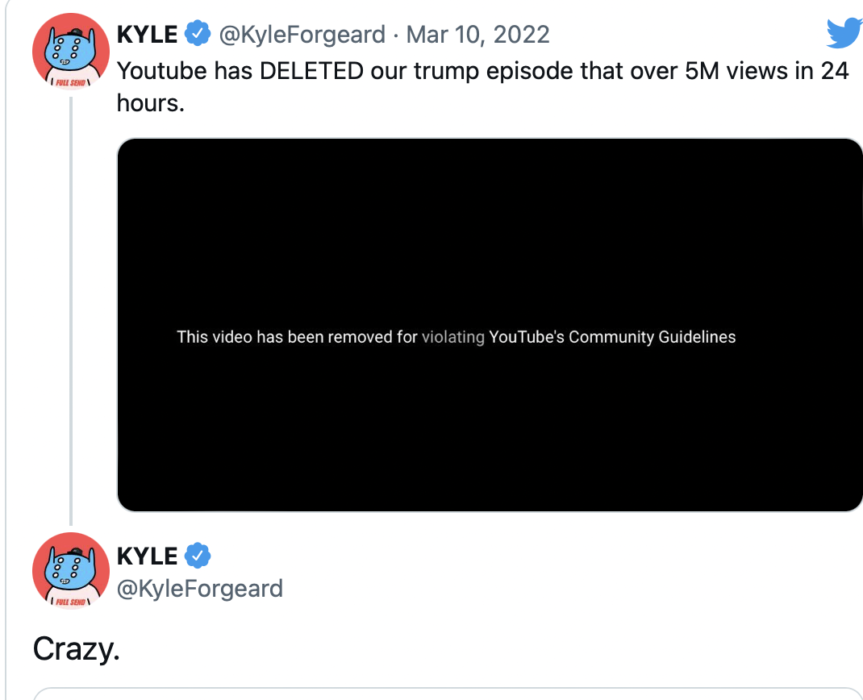
Task: Click the FULL SEND label on the top avatar
Action: 70,83
